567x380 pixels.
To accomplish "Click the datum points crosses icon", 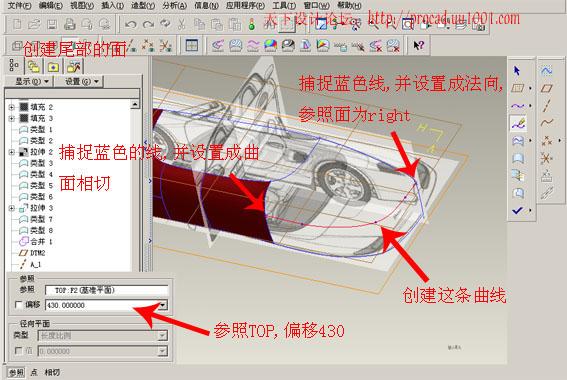I will point(546,141).
